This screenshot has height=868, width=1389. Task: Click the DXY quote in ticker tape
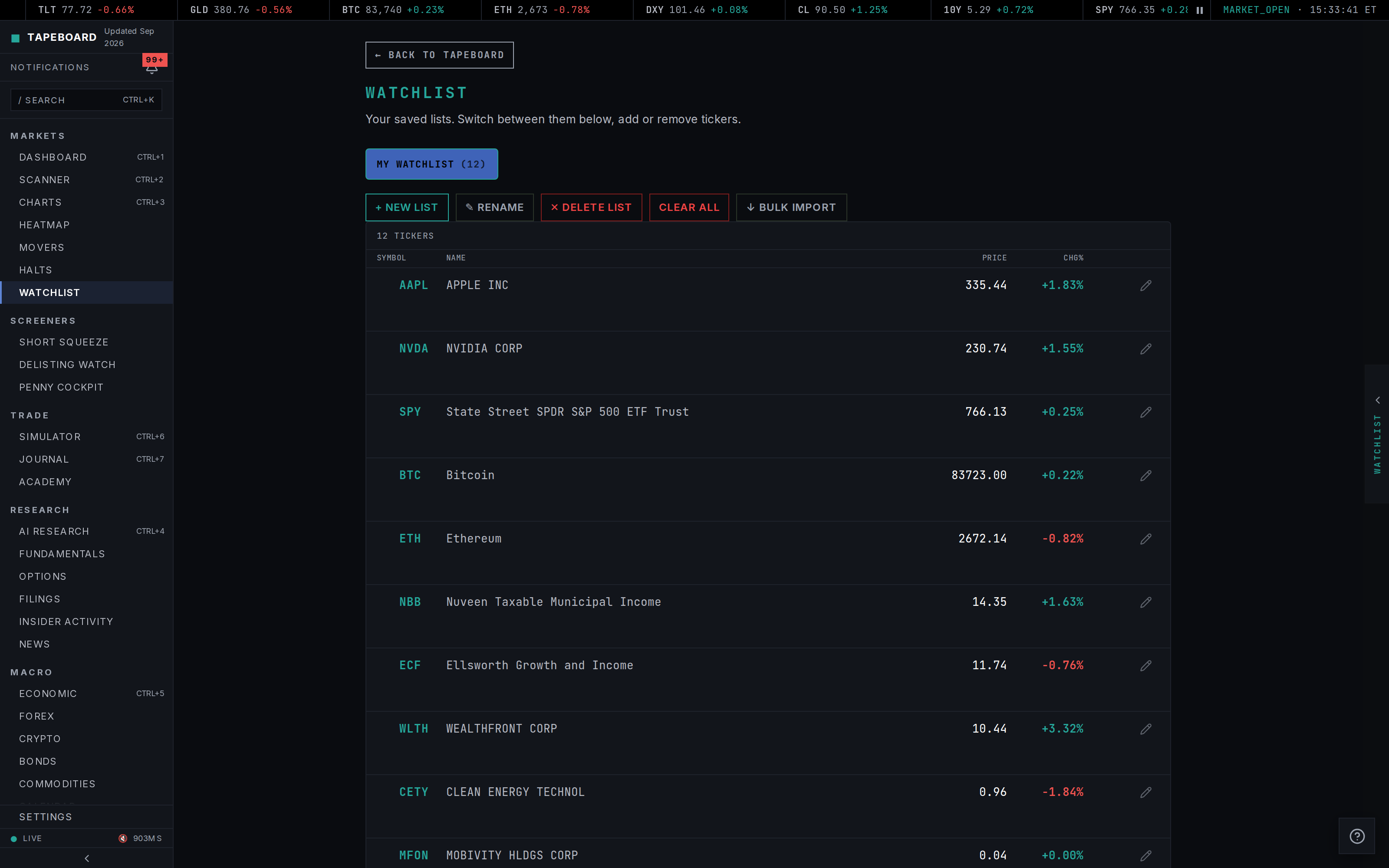pyautogui.click(x=697, y=10)
